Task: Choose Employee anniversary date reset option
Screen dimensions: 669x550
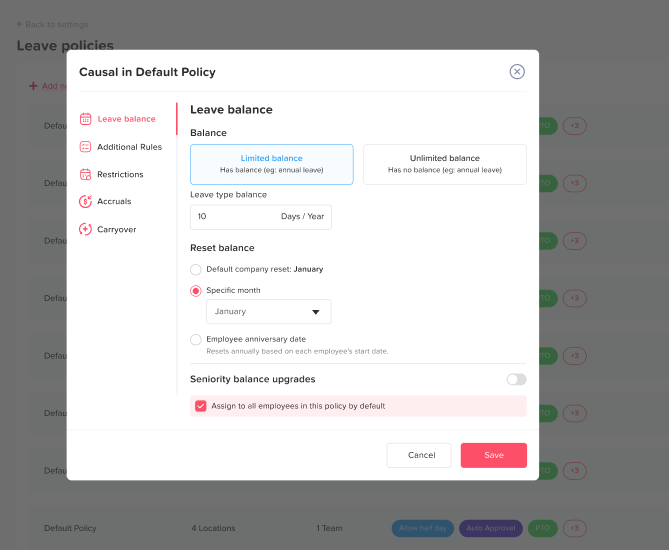Action: point(196,340)
